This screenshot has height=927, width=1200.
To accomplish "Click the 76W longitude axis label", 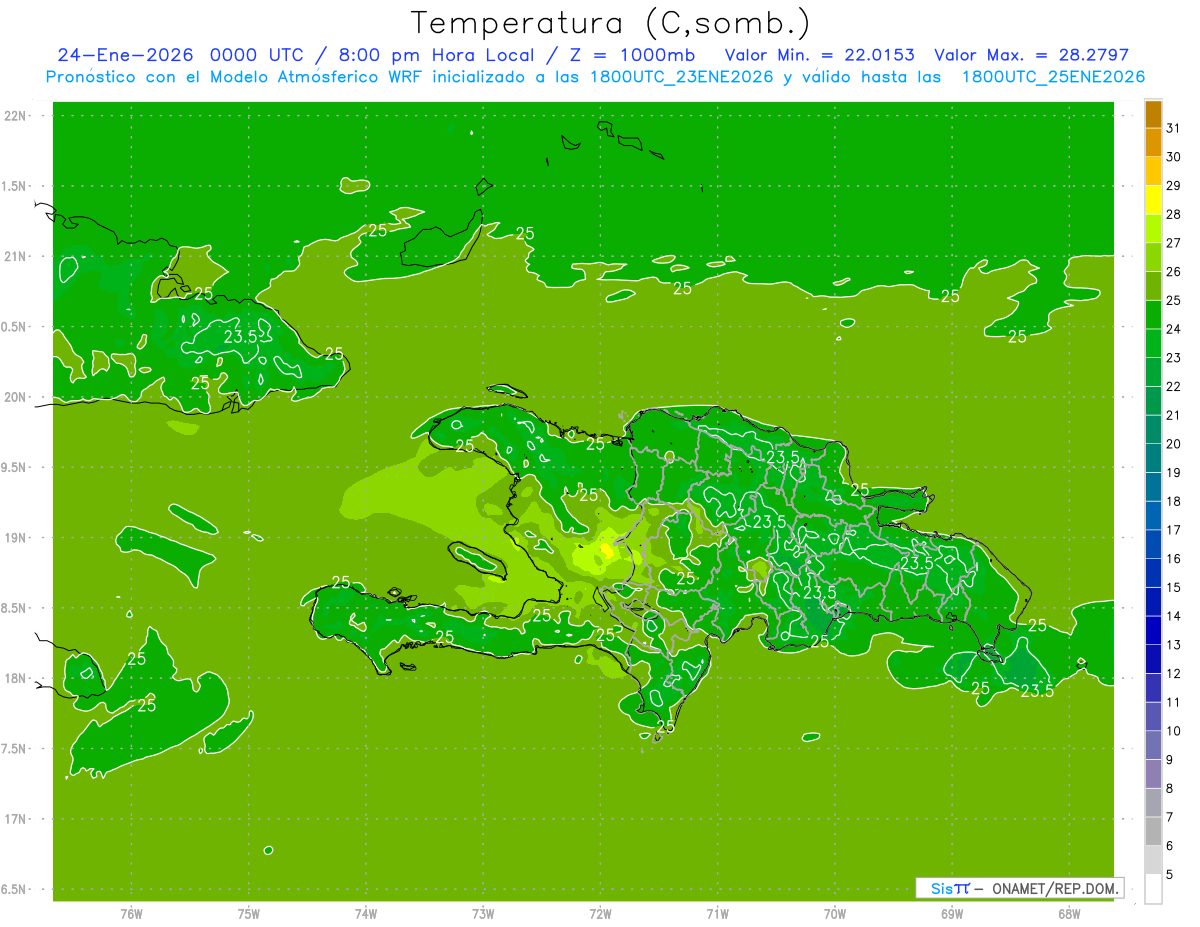I will coord(131,913).
